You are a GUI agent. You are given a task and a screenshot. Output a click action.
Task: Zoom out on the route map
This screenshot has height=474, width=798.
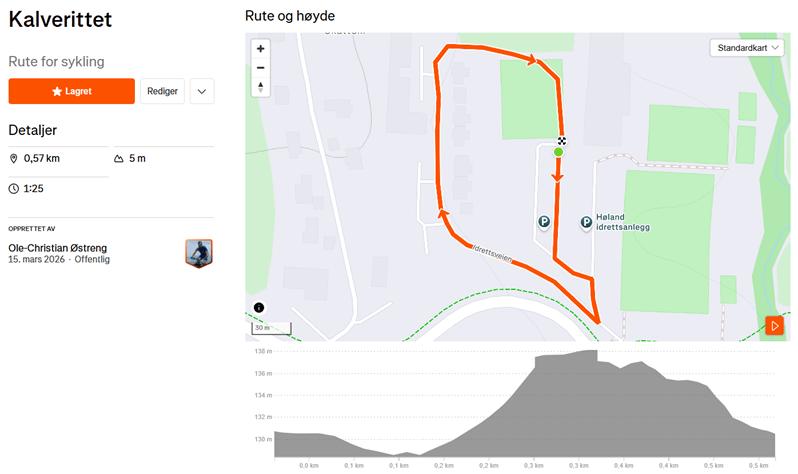click(261, 67)
